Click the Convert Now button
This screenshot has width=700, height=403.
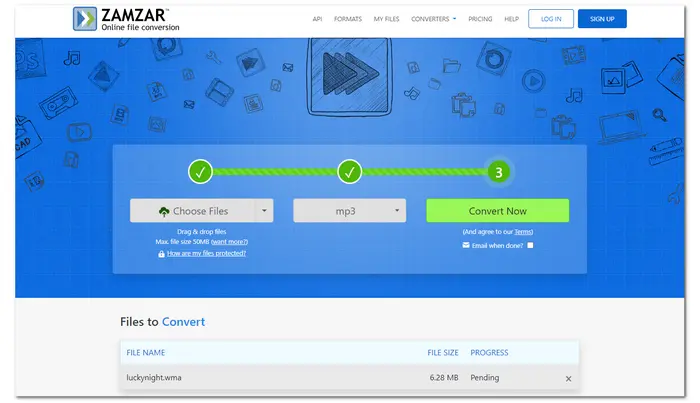[497, 211]
